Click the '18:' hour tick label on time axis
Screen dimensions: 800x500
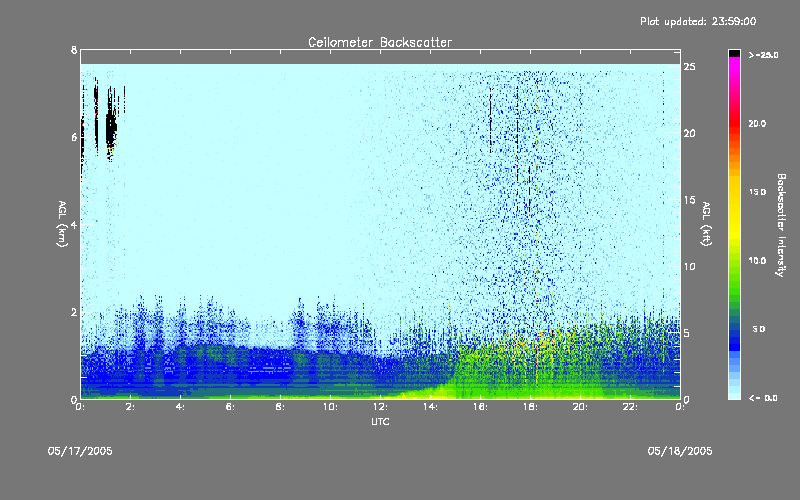(530, 407)
